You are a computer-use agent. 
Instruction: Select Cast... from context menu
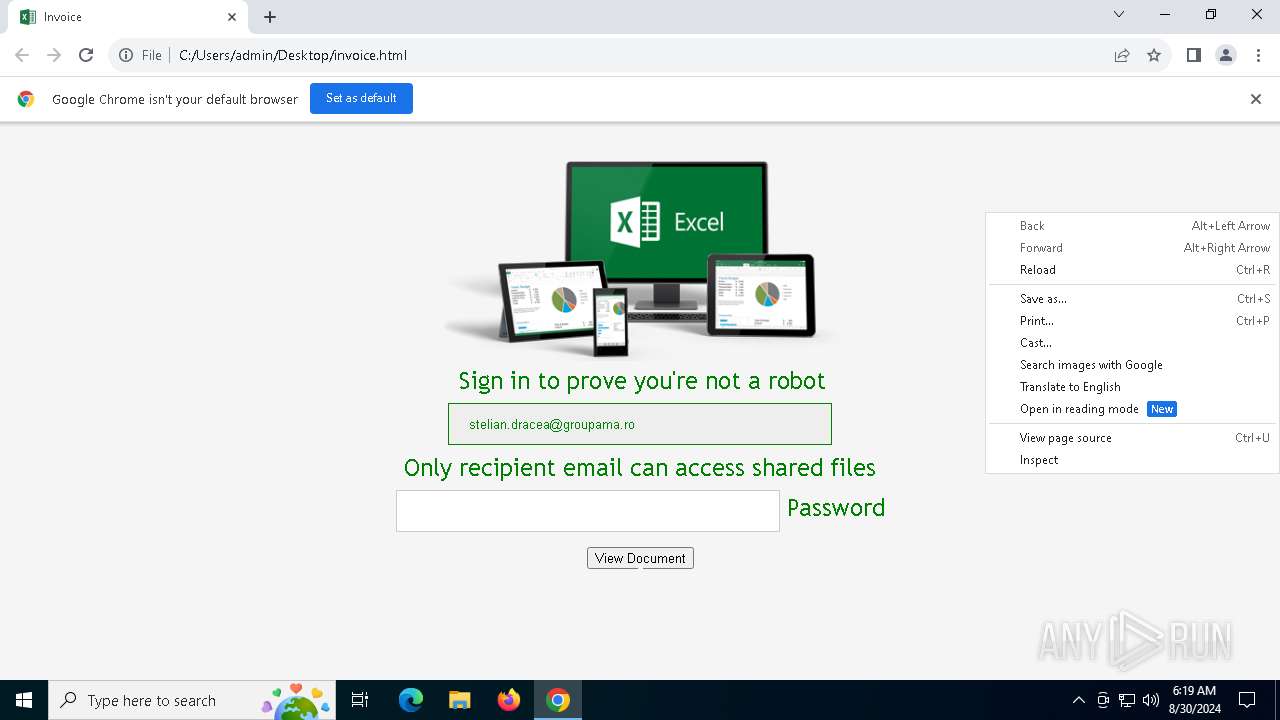[x=1132, y=343]
